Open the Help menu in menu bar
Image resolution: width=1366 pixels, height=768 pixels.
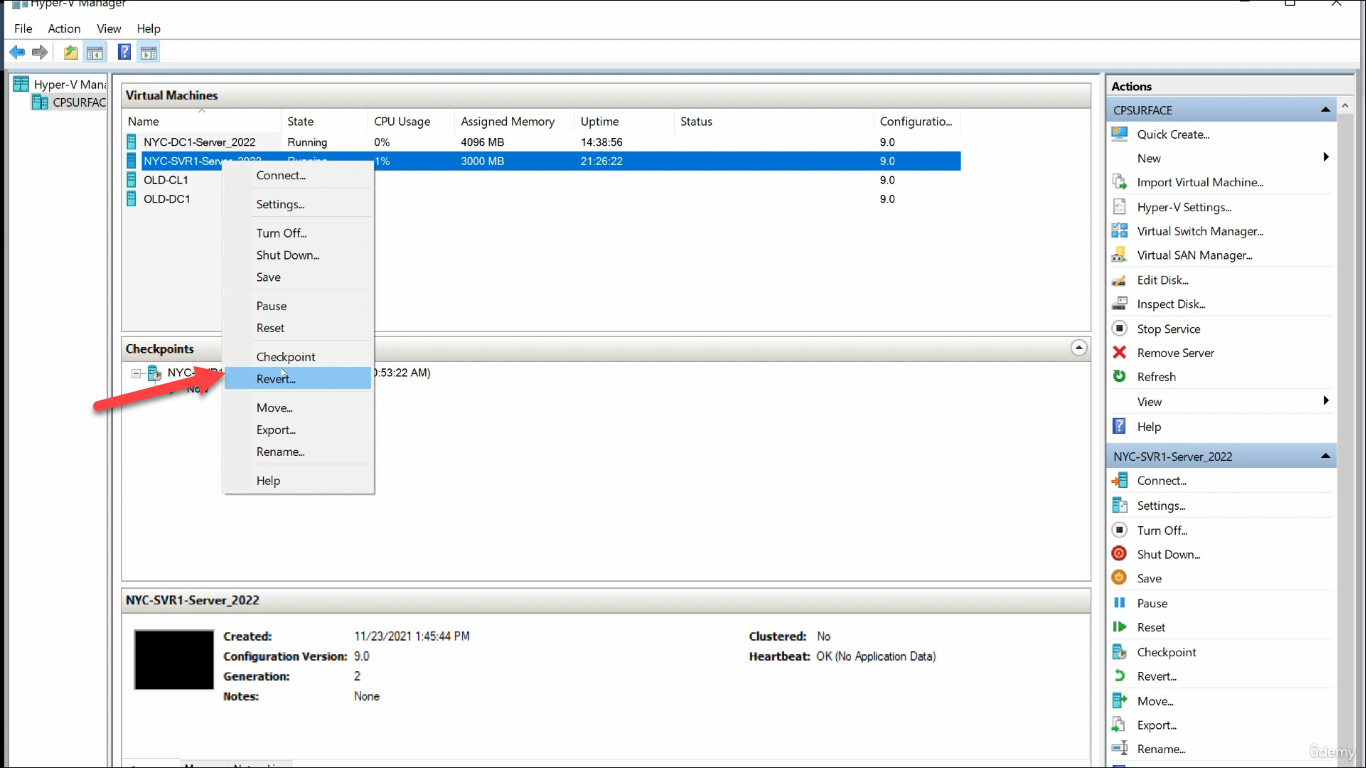148,29
